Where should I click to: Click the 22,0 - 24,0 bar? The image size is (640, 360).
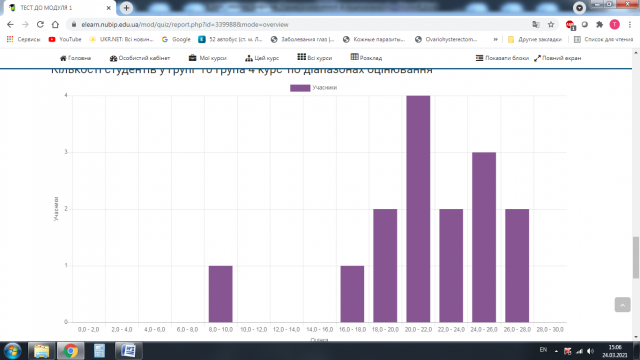[451, 266]
